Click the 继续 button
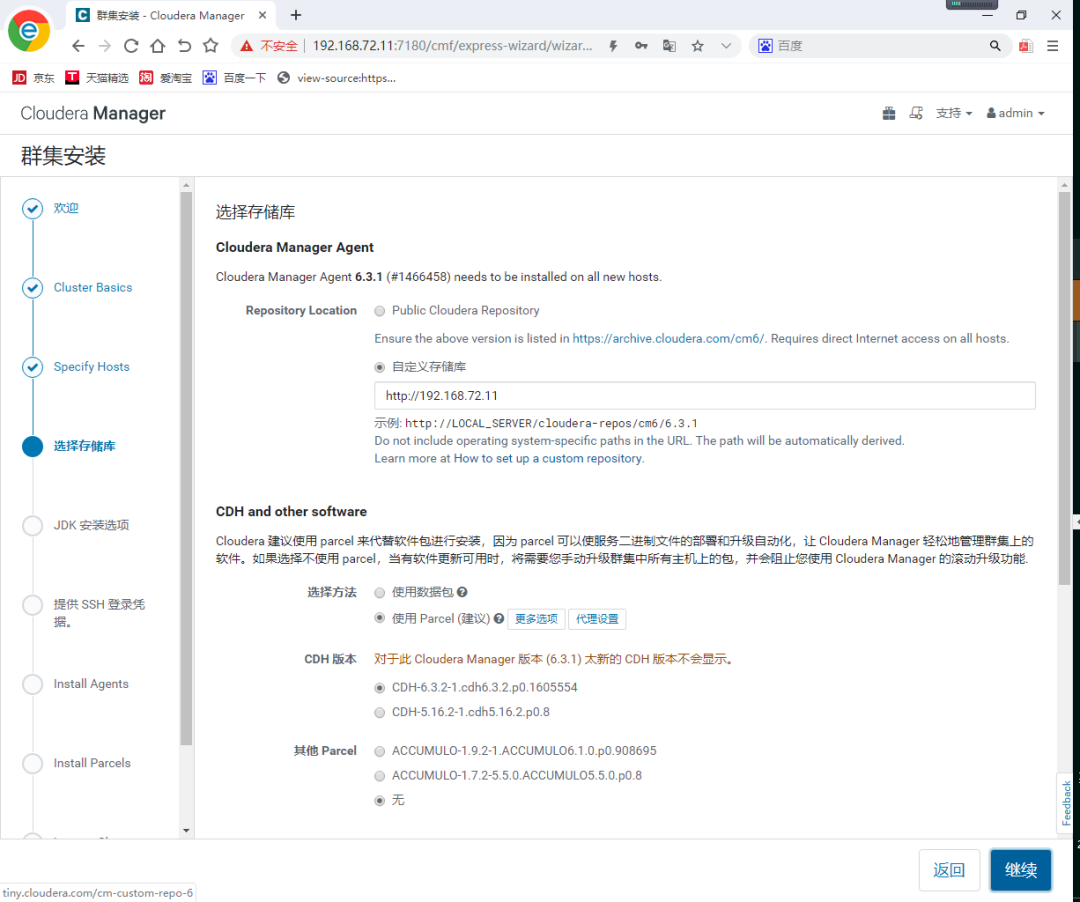Screen dimensions: 1080x902 [1021, 870]
